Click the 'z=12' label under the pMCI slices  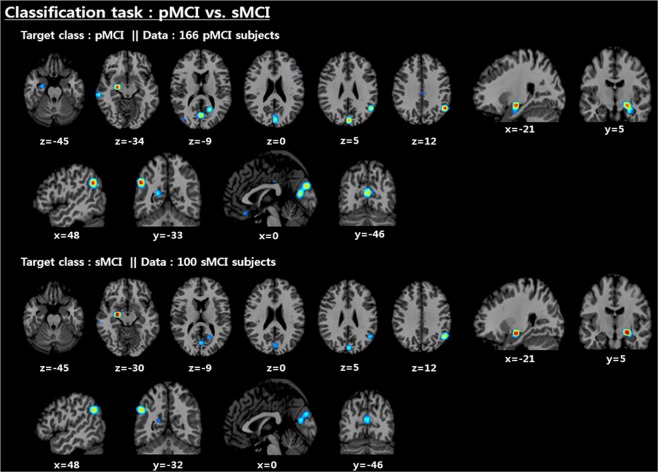[x=424, y=141]
